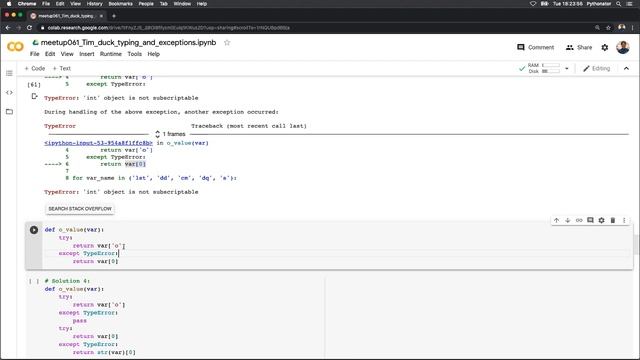The image size is (640, 360).
Task: Open the Comment panel
Action: (x=536, y=47)
